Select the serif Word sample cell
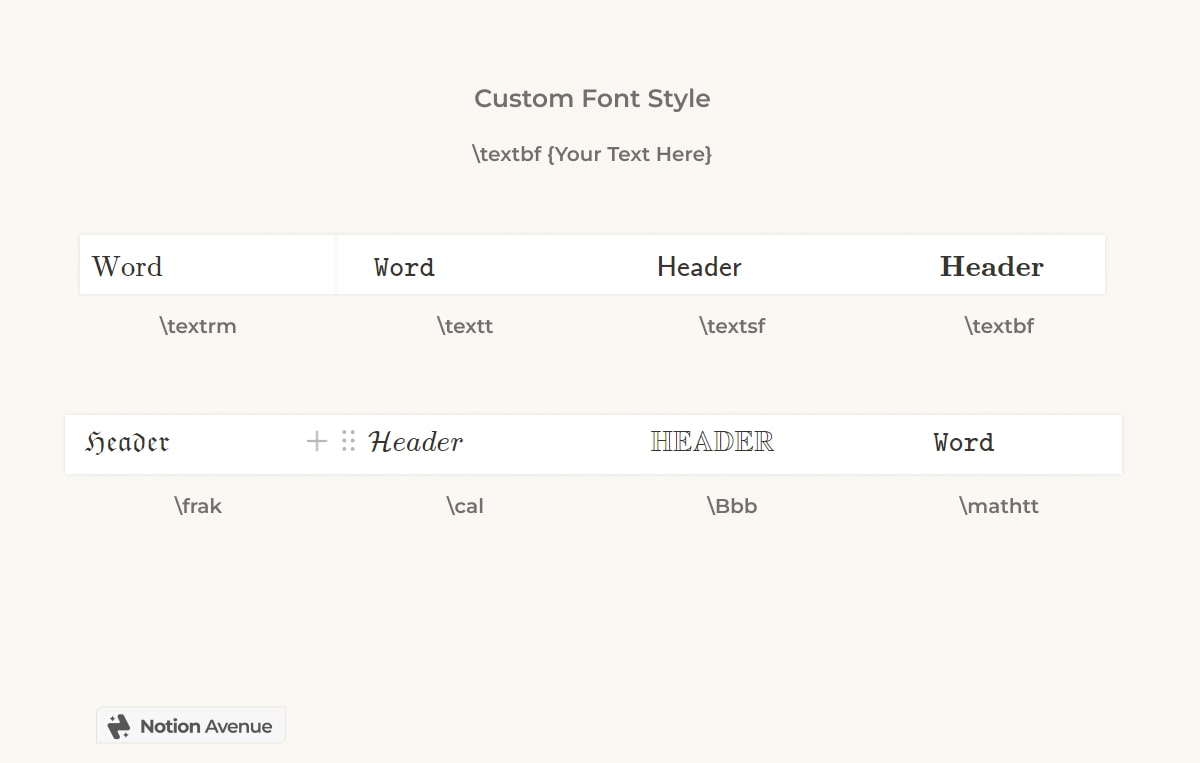This screenshot has width=1200, height=763. [127, 266]
